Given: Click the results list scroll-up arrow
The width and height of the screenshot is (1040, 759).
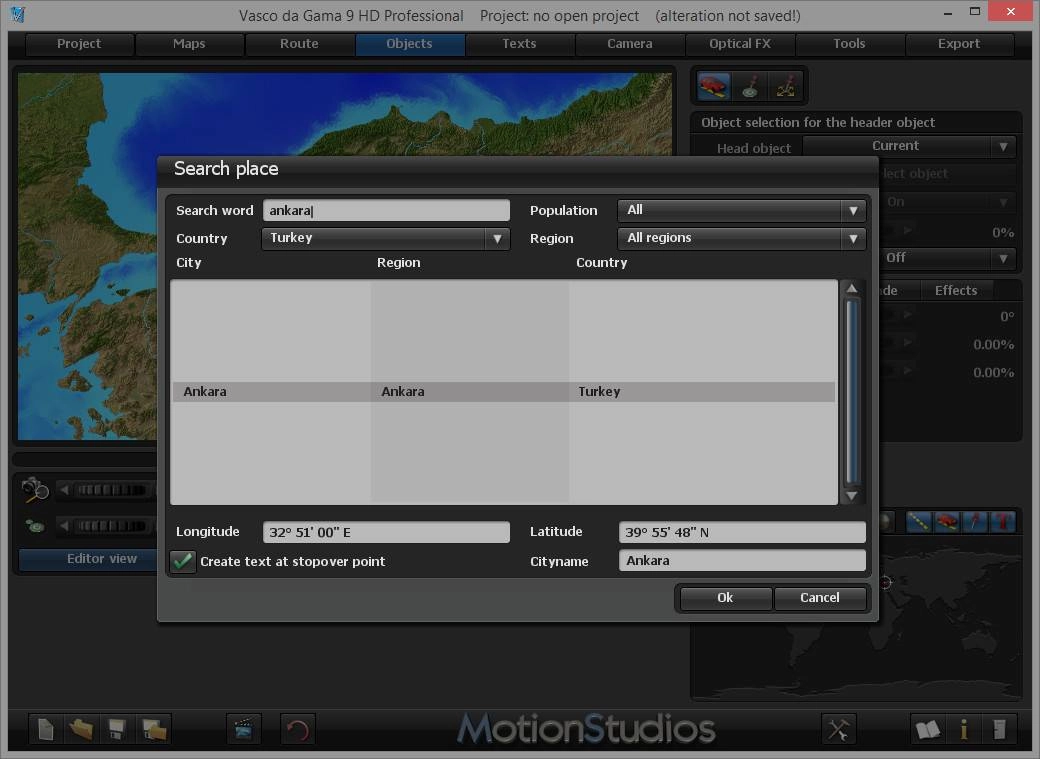Looking at the screenshot, I should (852, 289).
